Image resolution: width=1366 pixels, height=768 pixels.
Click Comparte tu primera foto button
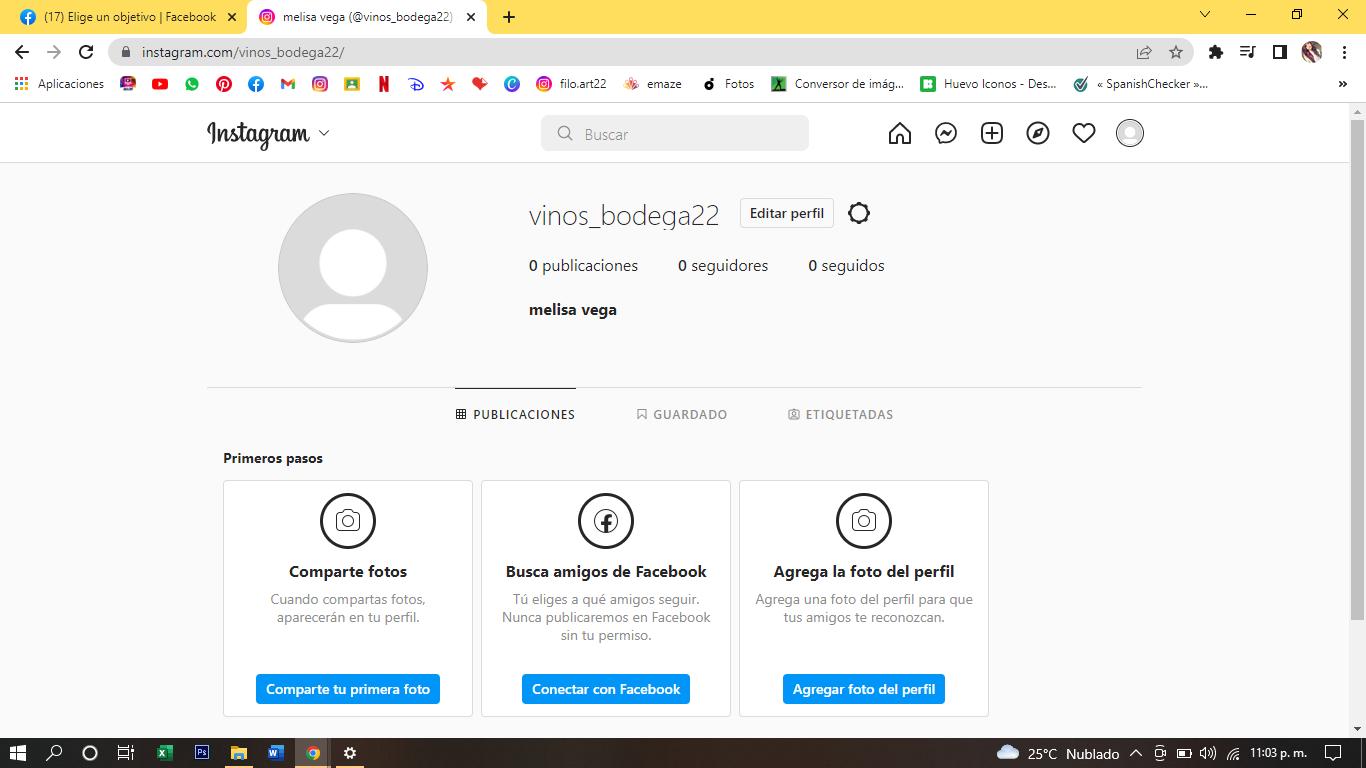(348, 689)
